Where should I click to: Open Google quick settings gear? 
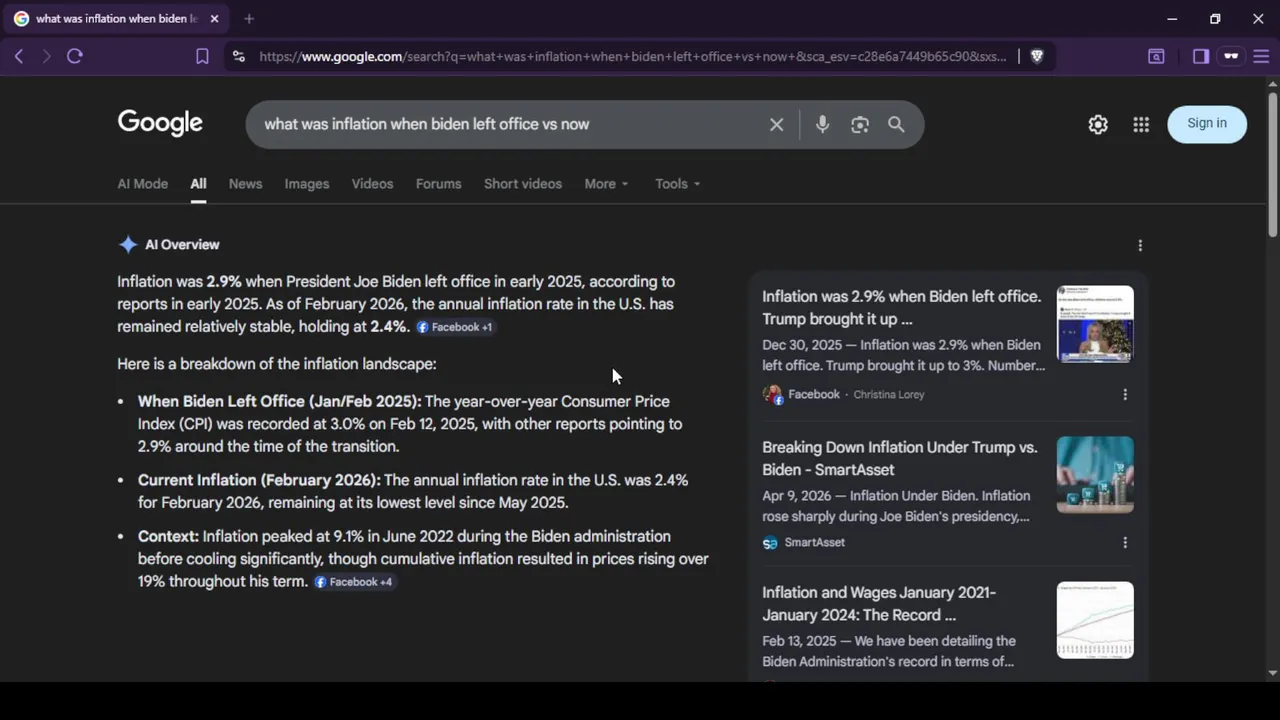click(1098, 124)
